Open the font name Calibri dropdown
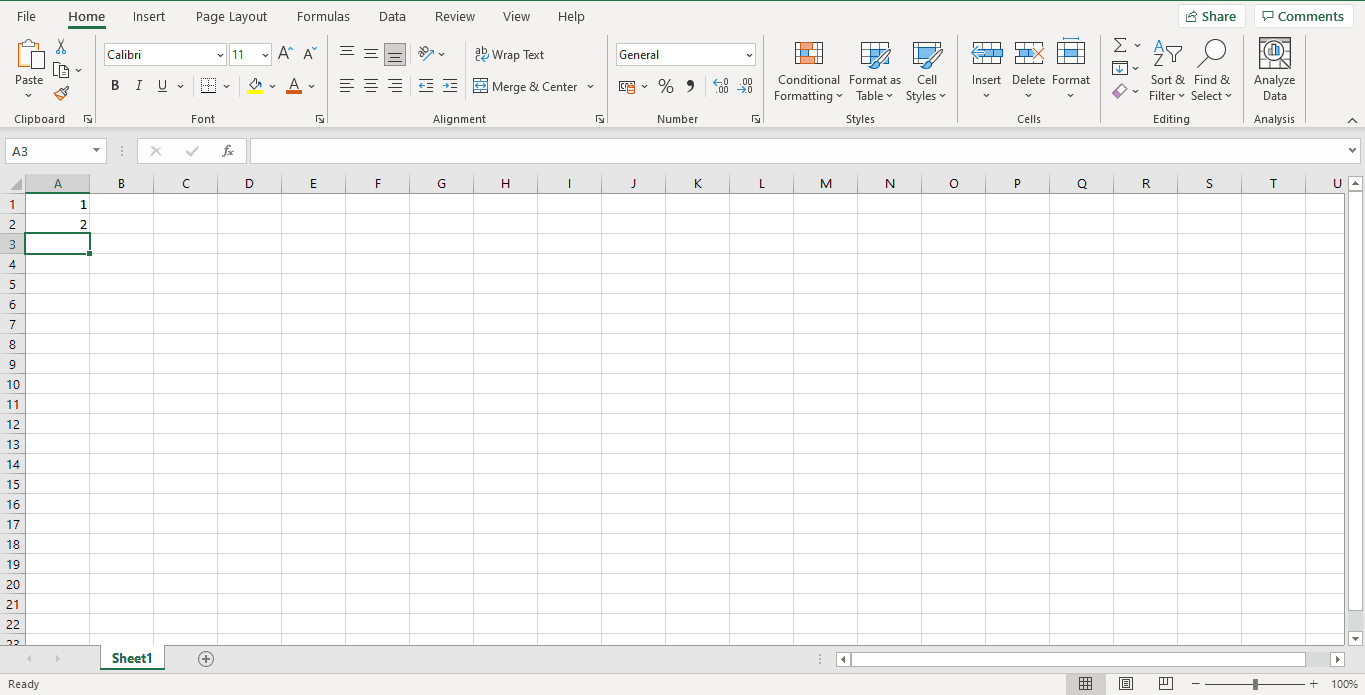The width and height of the screenshot is (1365, 695). 220,55
